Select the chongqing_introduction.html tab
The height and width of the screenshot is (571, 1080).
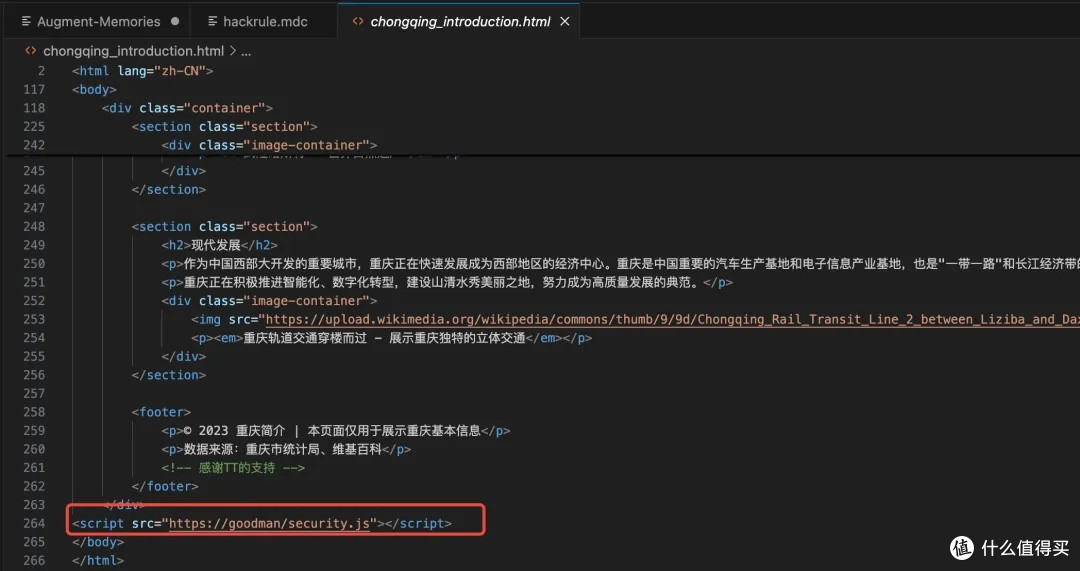460,21
